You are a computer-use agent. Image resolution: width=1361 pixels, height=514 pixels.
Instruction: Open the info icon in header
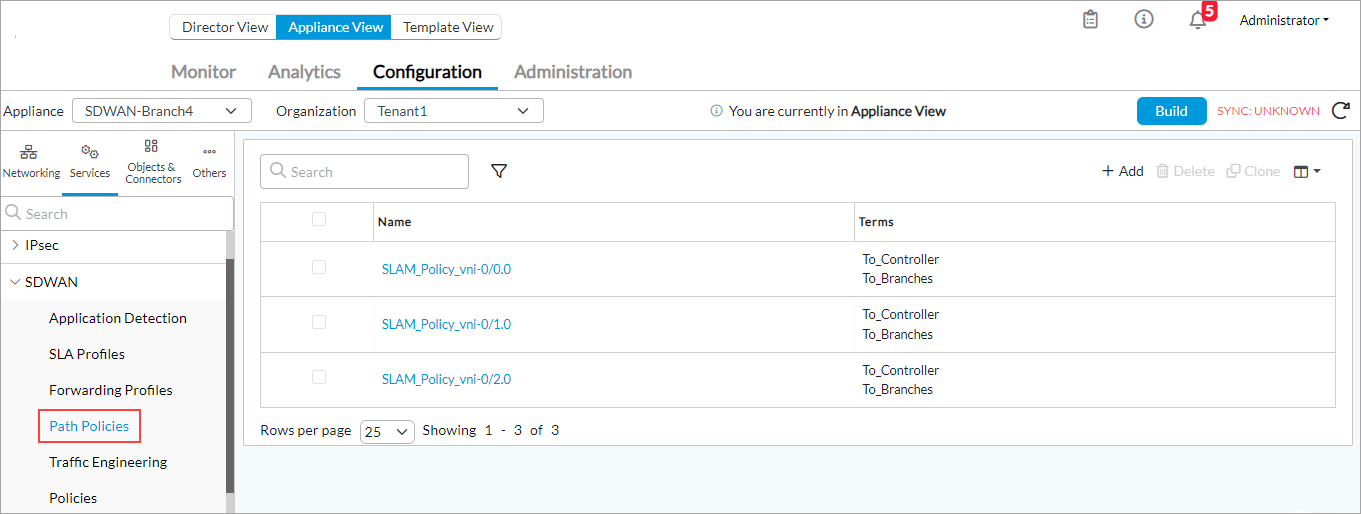pos(1144,20)
